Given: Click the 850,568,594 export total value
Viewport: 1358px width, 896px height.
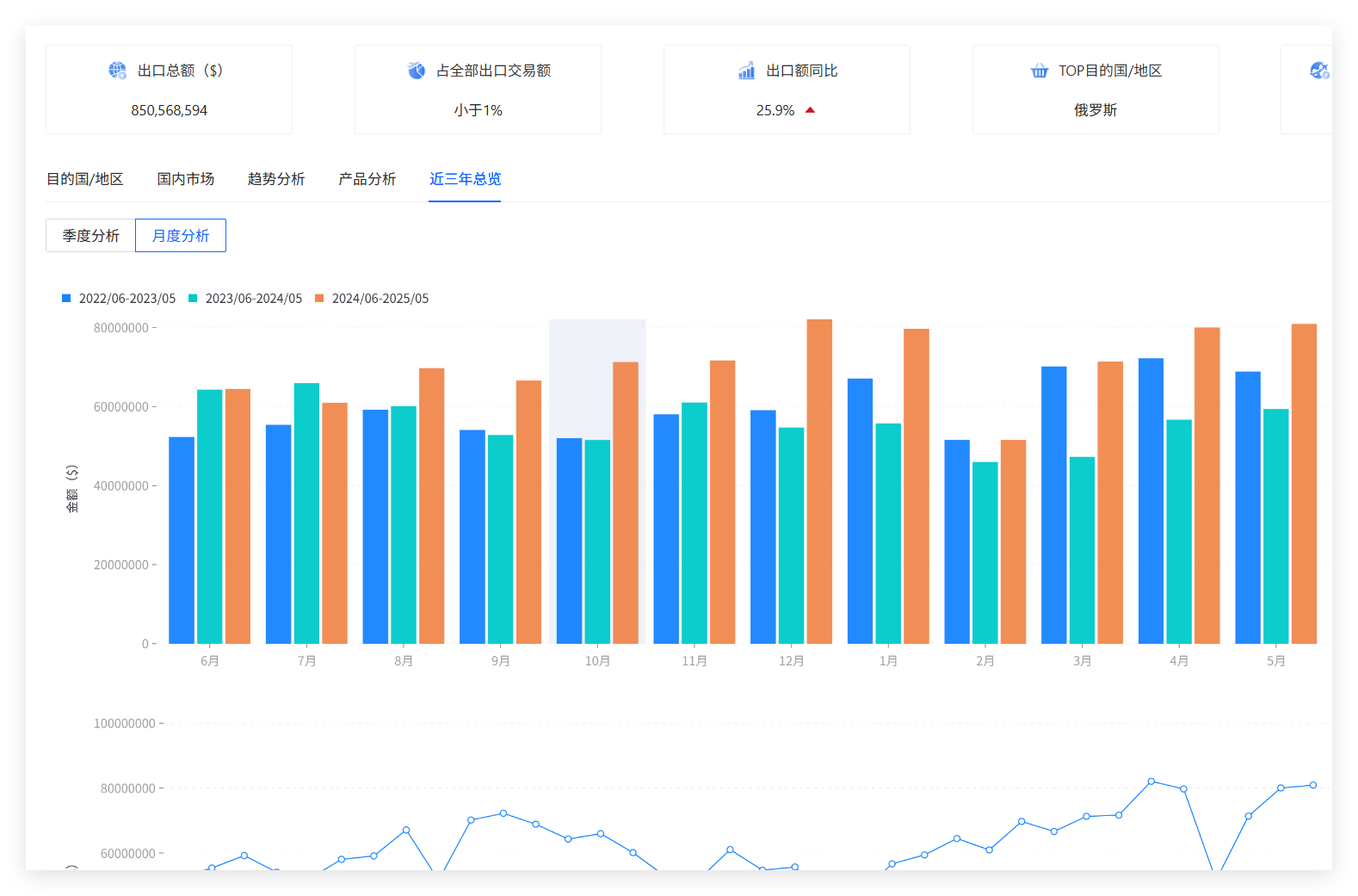Looking at the screenshot, I should pos(170,110).
